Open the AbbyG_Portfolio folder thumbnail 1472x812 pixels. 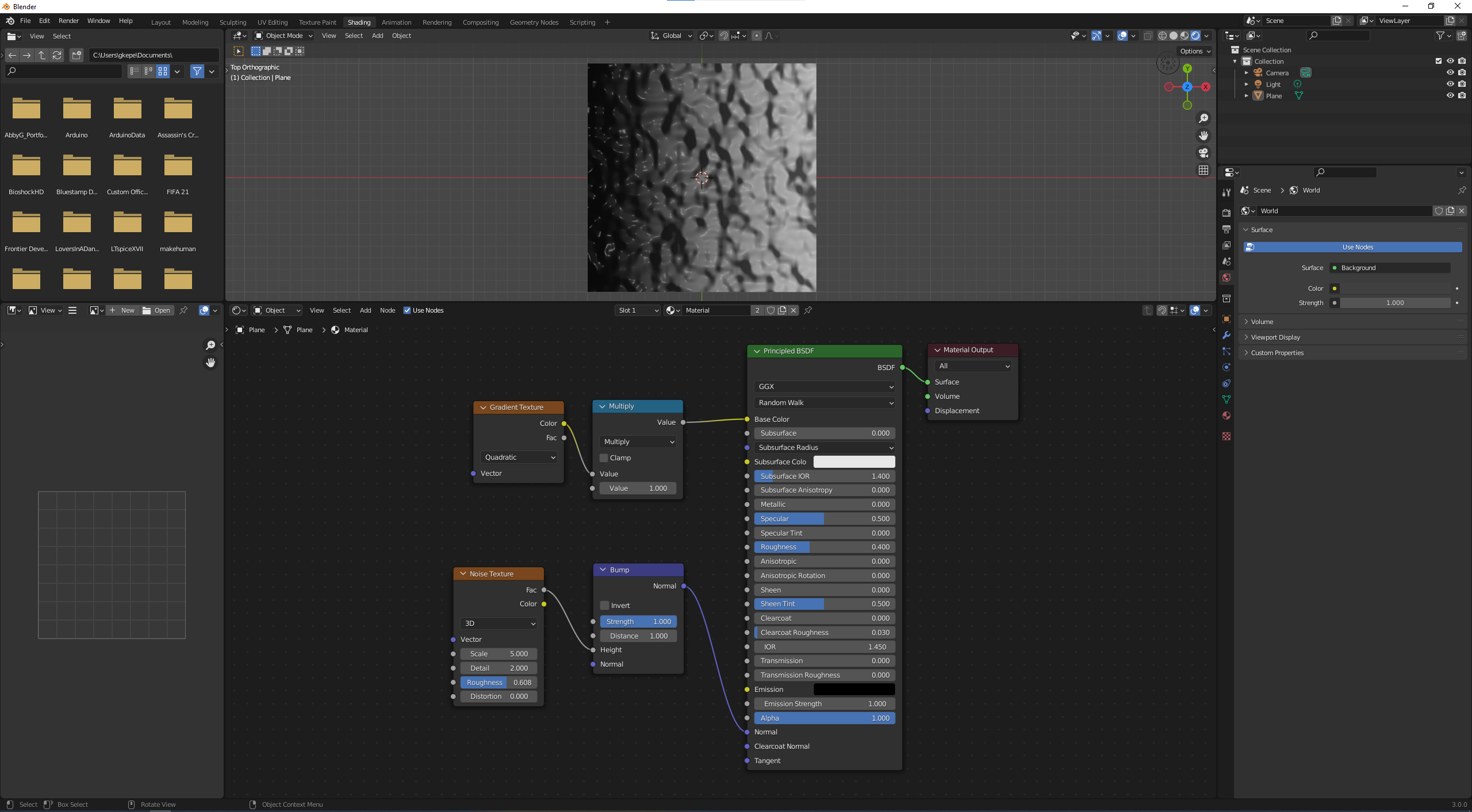26,109
